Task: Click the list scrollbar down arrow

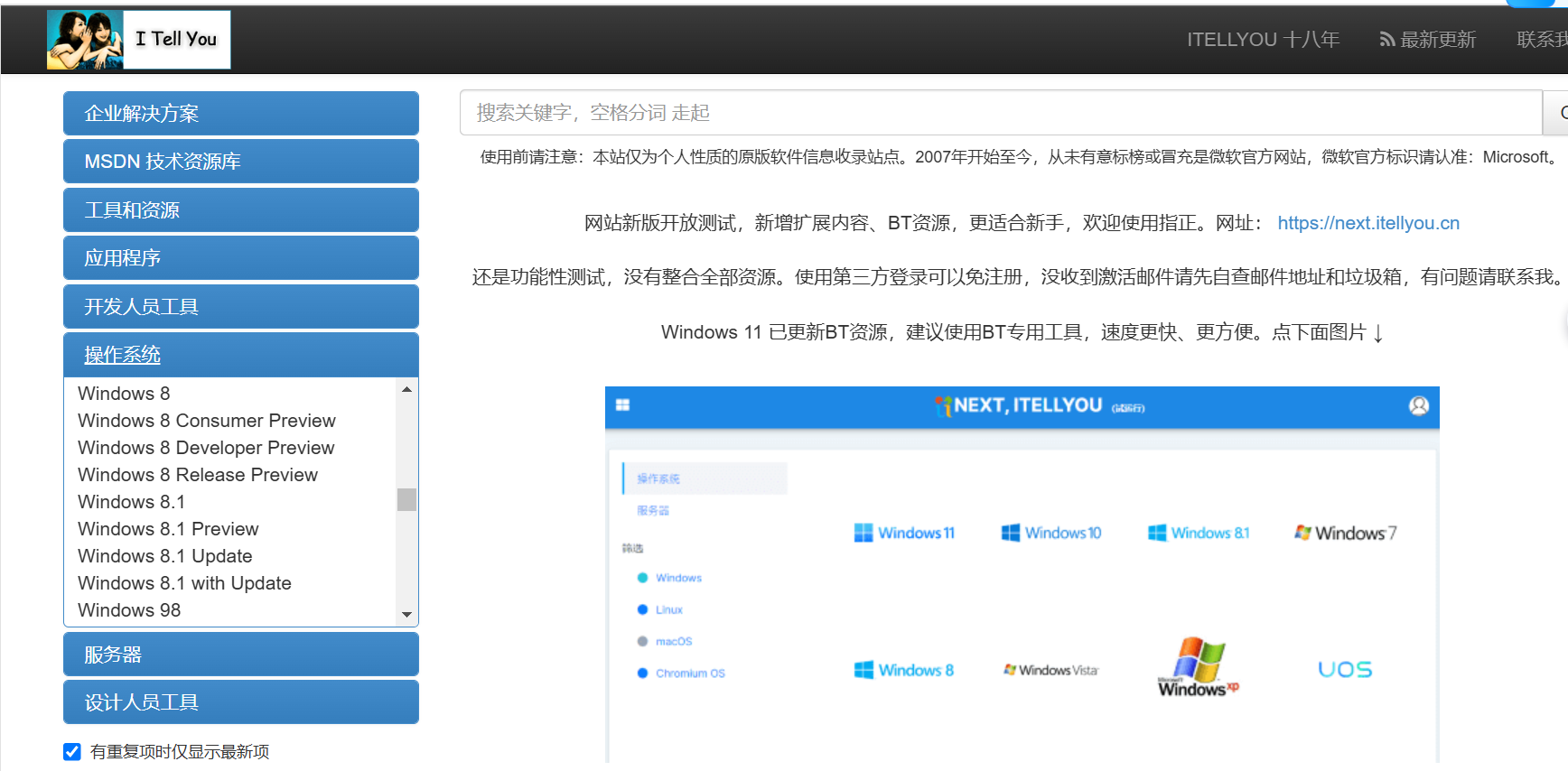Action: tap(406, 614)
